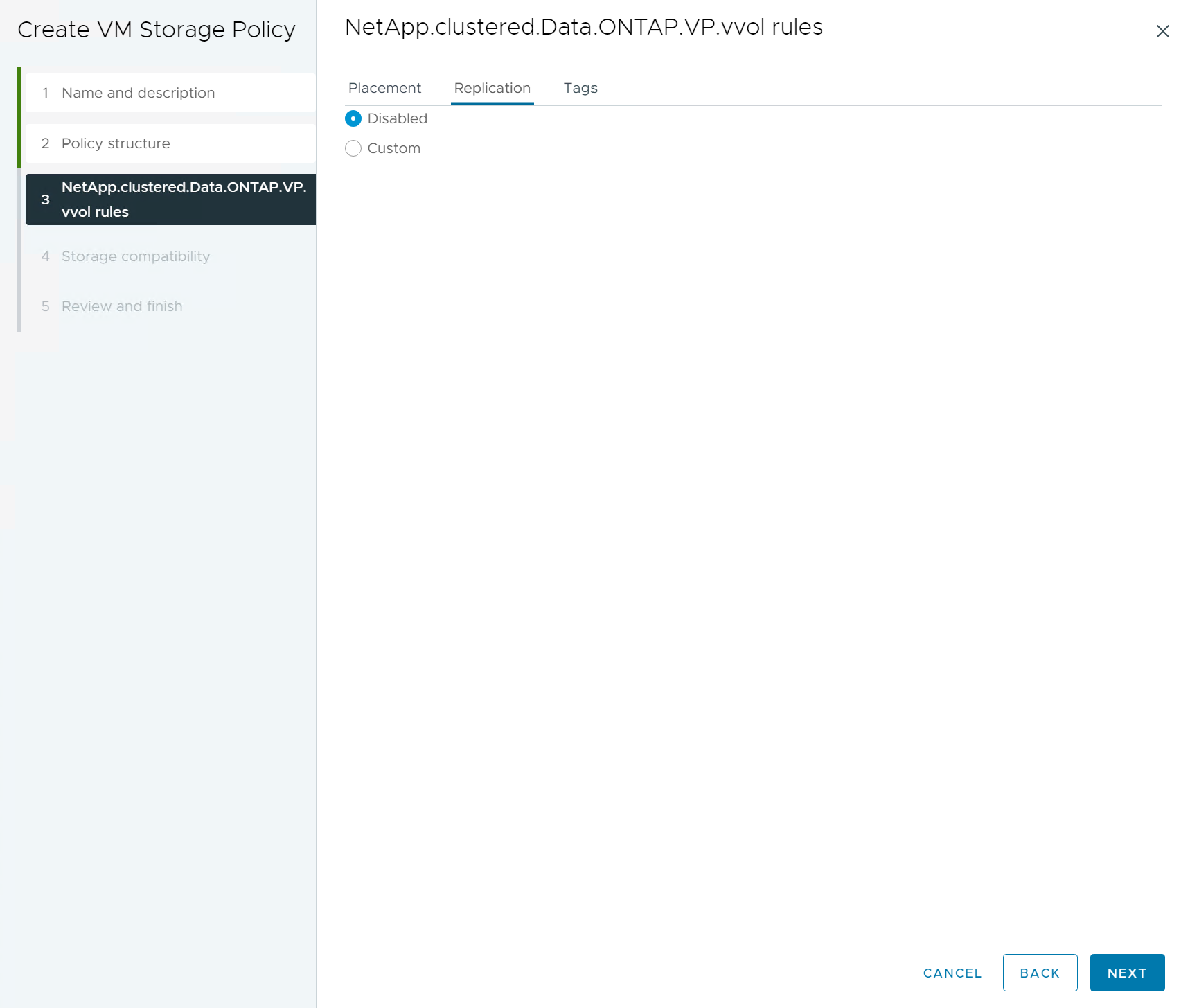Jump to Storage compatibility step
Viewport: 1181px width, 1008px height.
135,256
